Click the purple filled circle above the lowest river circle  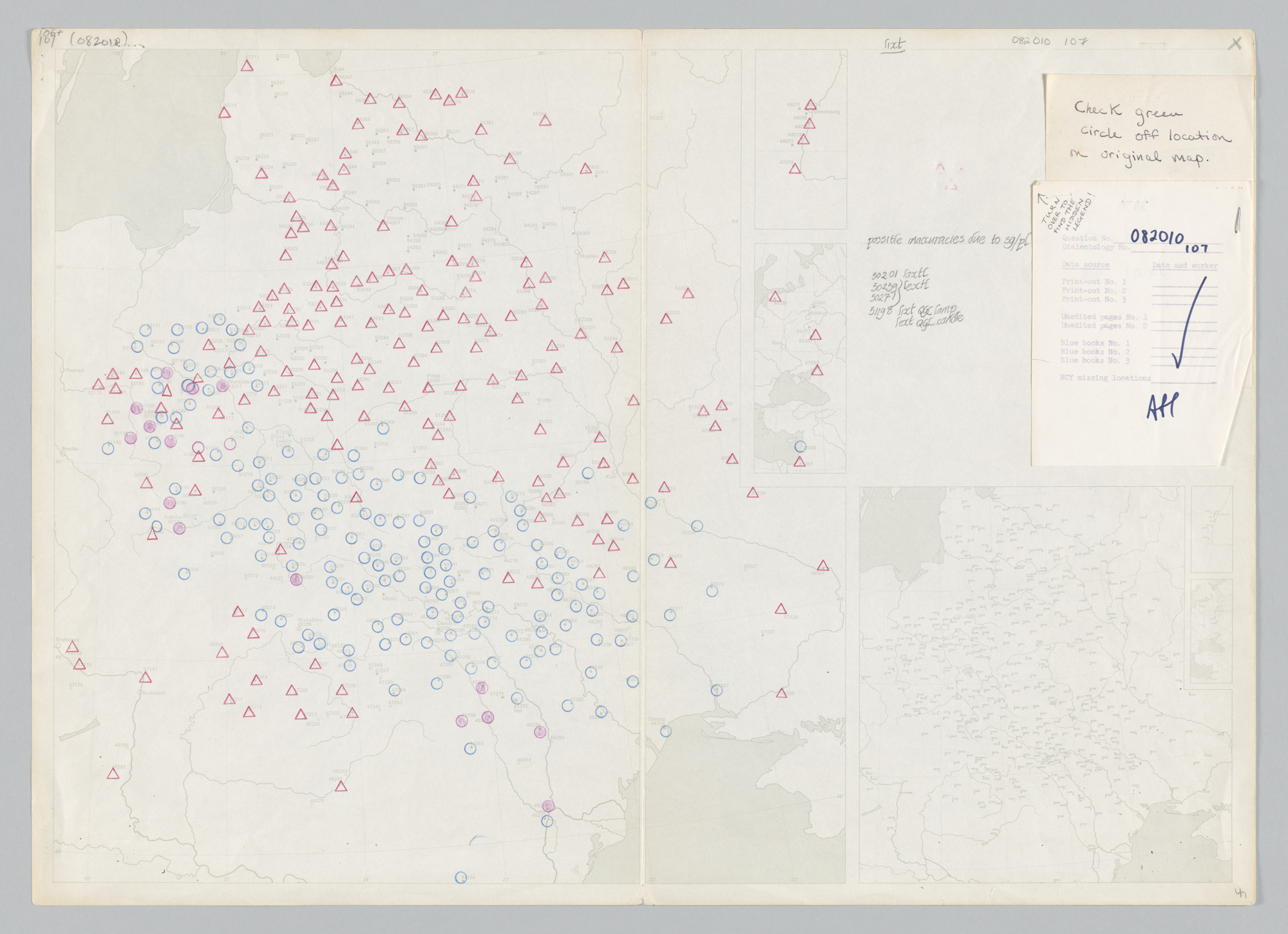pyautogui.click(x=548, y=806)
